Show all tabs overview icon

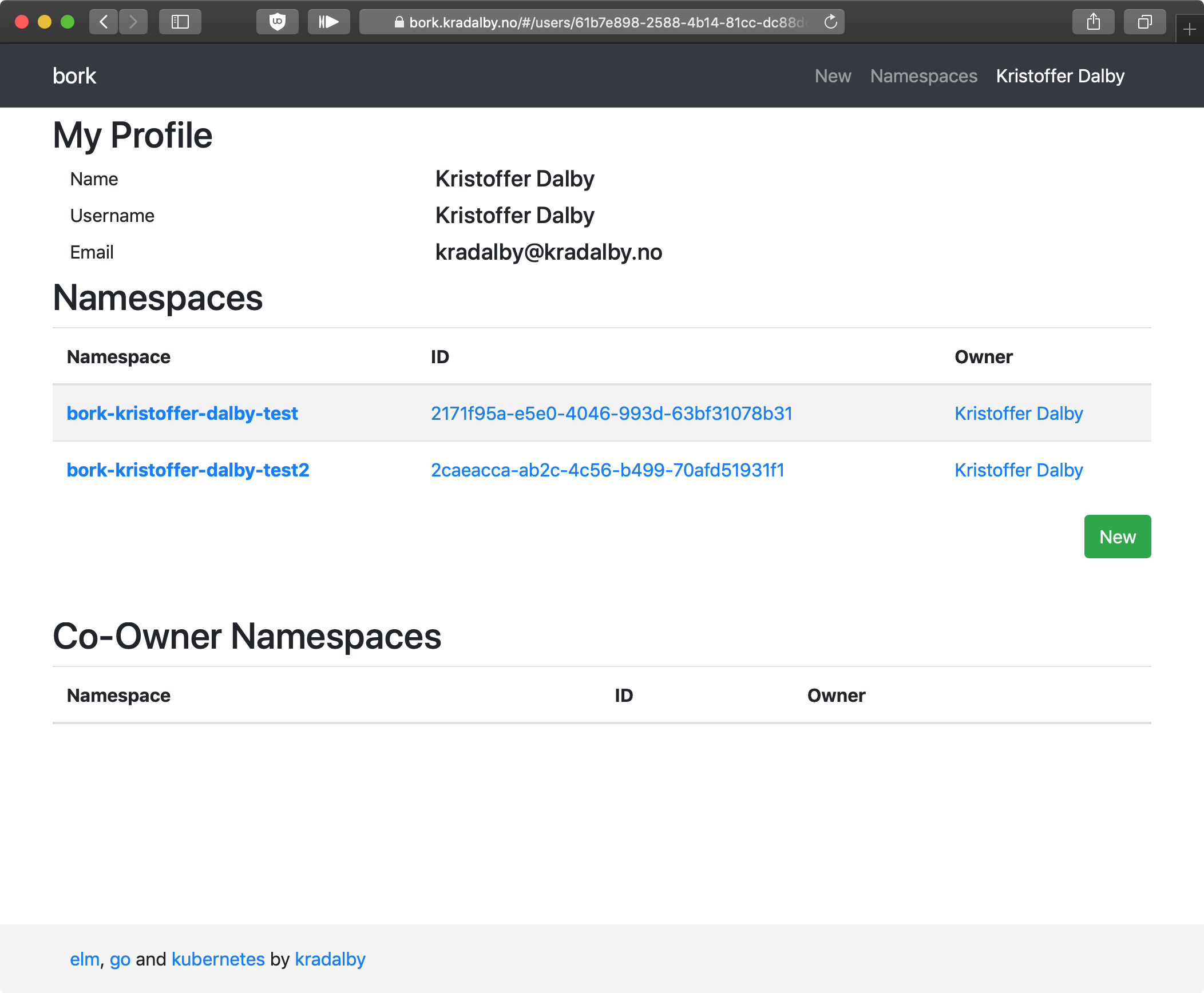[1144, 22]
